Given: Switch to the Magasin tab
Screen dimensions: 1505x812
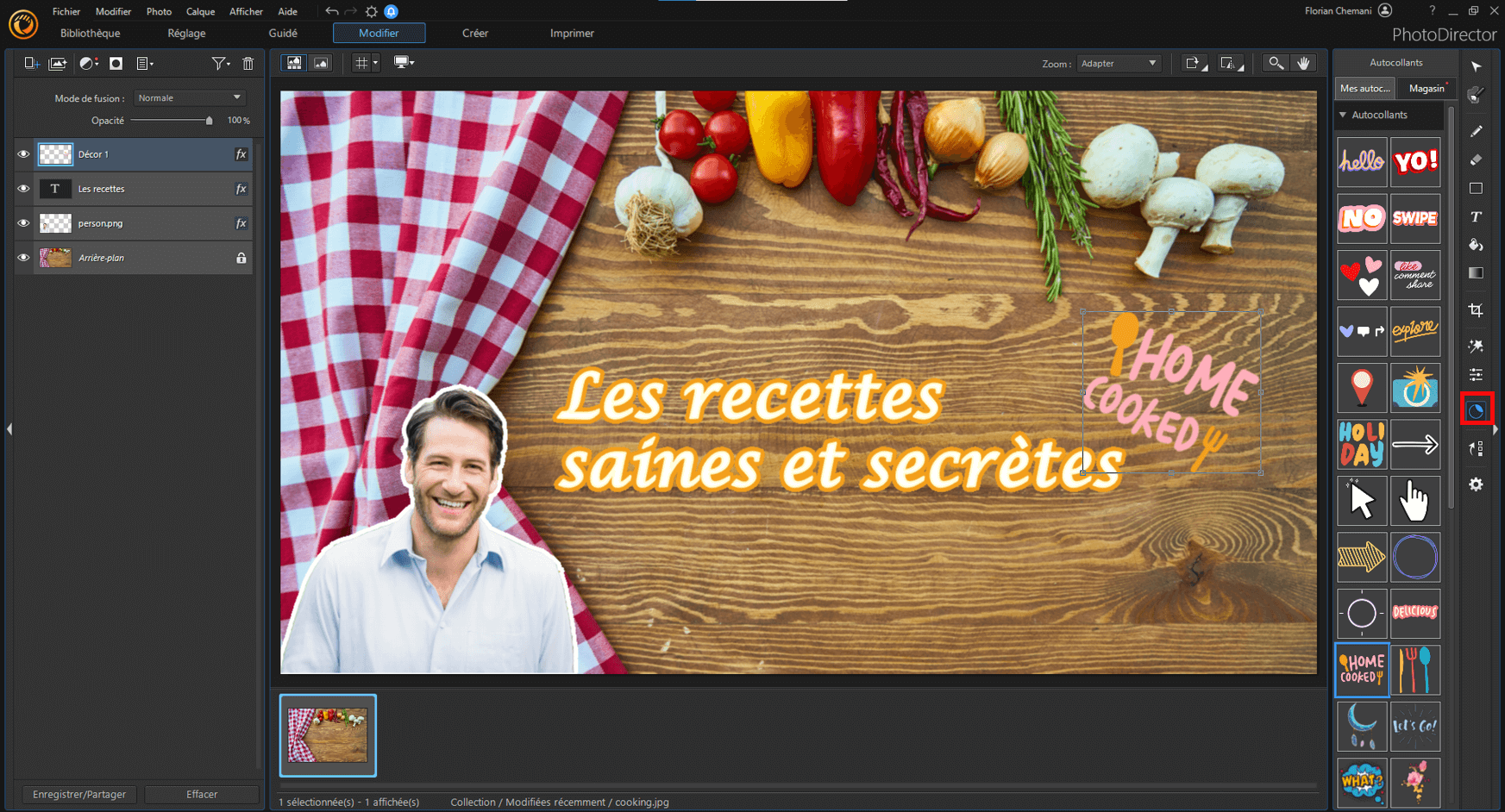Looking at the screenshot, I should click(x=1426, y=88).
